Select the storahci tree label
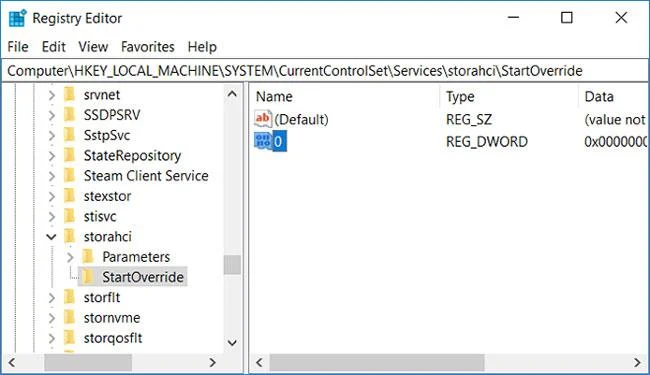This screenshot has height=375, width=650. 108,237
